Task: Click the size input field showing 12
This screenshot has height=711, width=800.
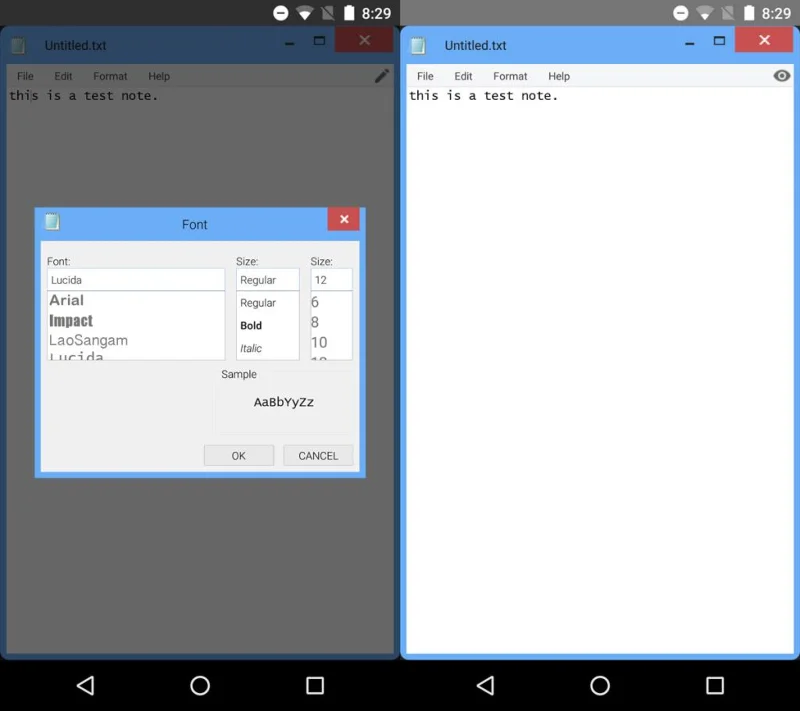Action: point(331,280)
